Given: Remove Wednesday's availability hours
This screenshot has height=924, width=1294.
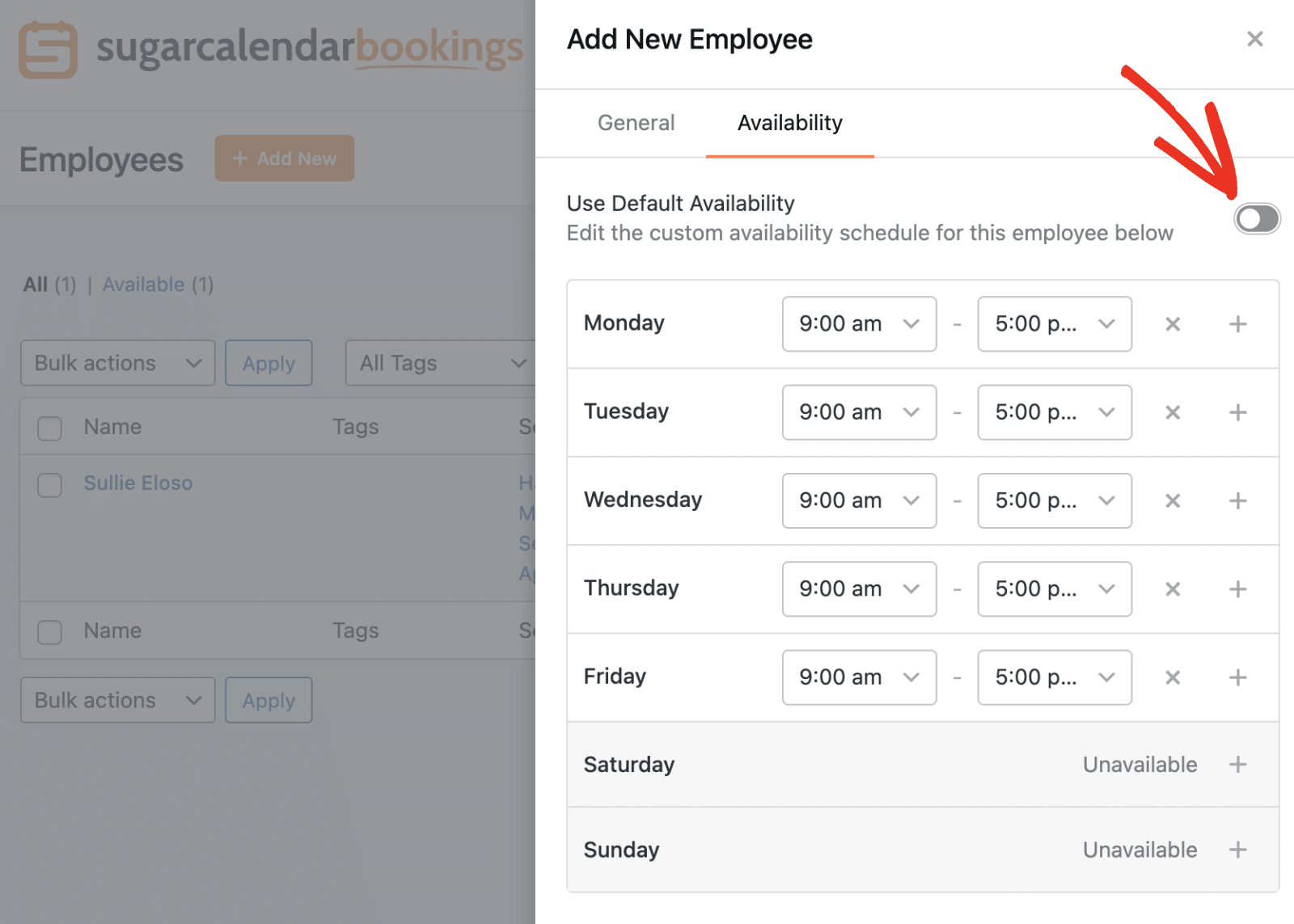Looking at the screenshot, I should click(x=1172, y=500).
